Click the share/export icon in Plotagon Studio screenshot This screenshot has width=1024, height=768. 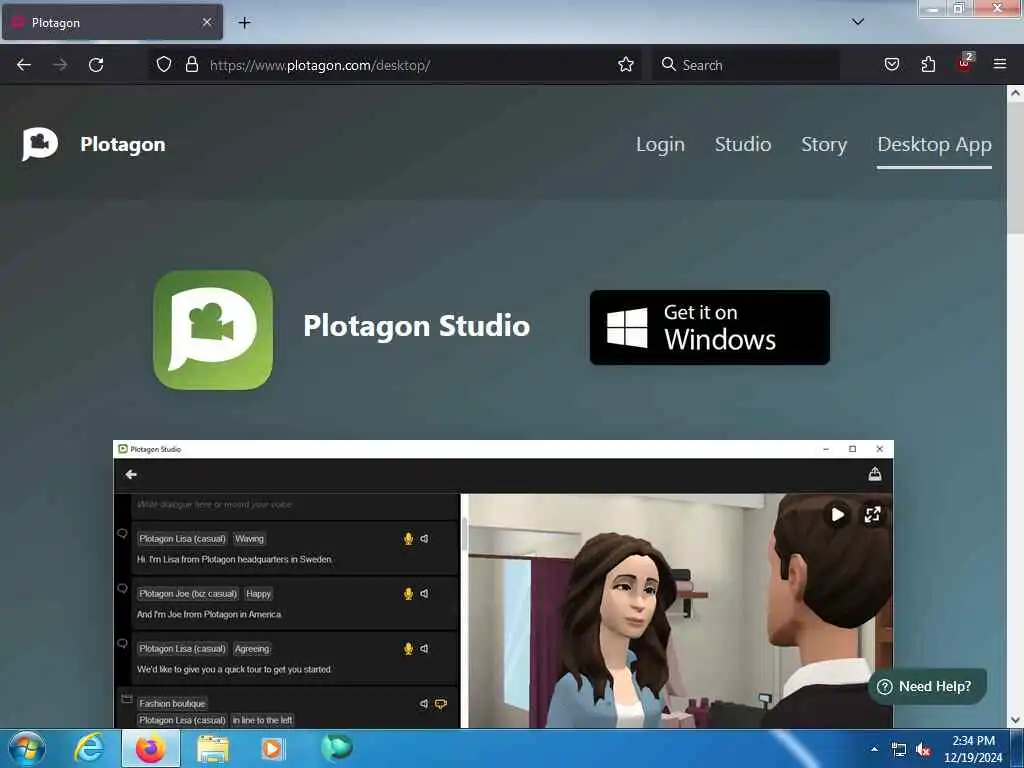point(874,474)
